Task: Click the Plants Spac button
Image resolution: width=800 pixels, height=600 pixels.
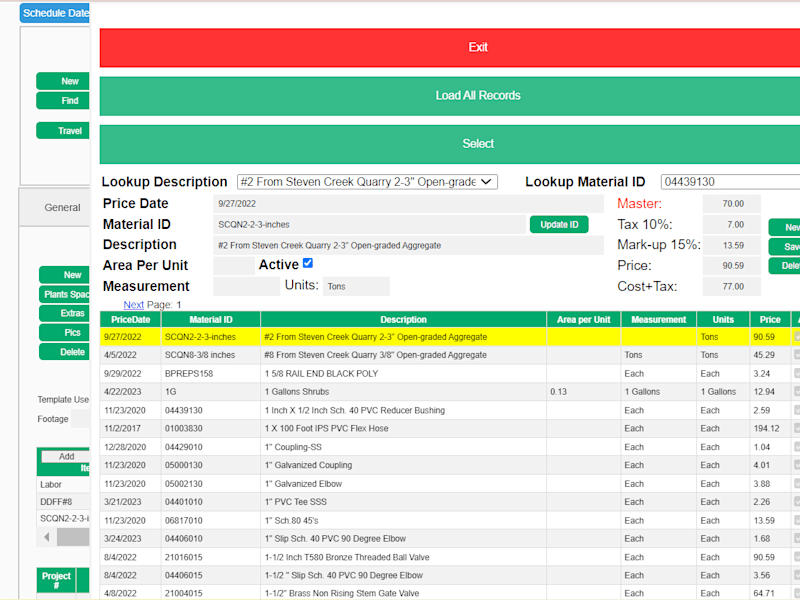Action: coord(65,294)
